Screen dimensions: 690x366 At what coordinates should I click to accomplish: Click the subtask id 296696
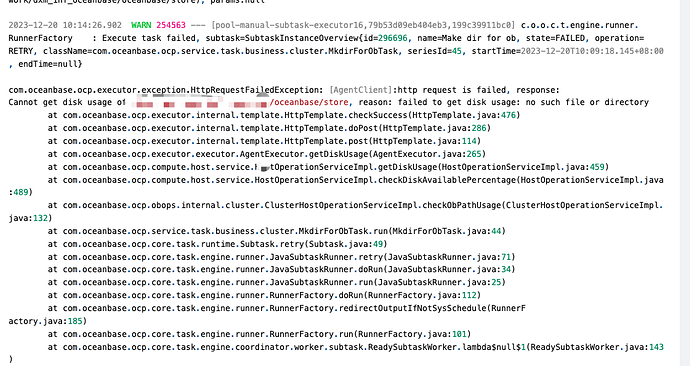(x=393, y=38)
